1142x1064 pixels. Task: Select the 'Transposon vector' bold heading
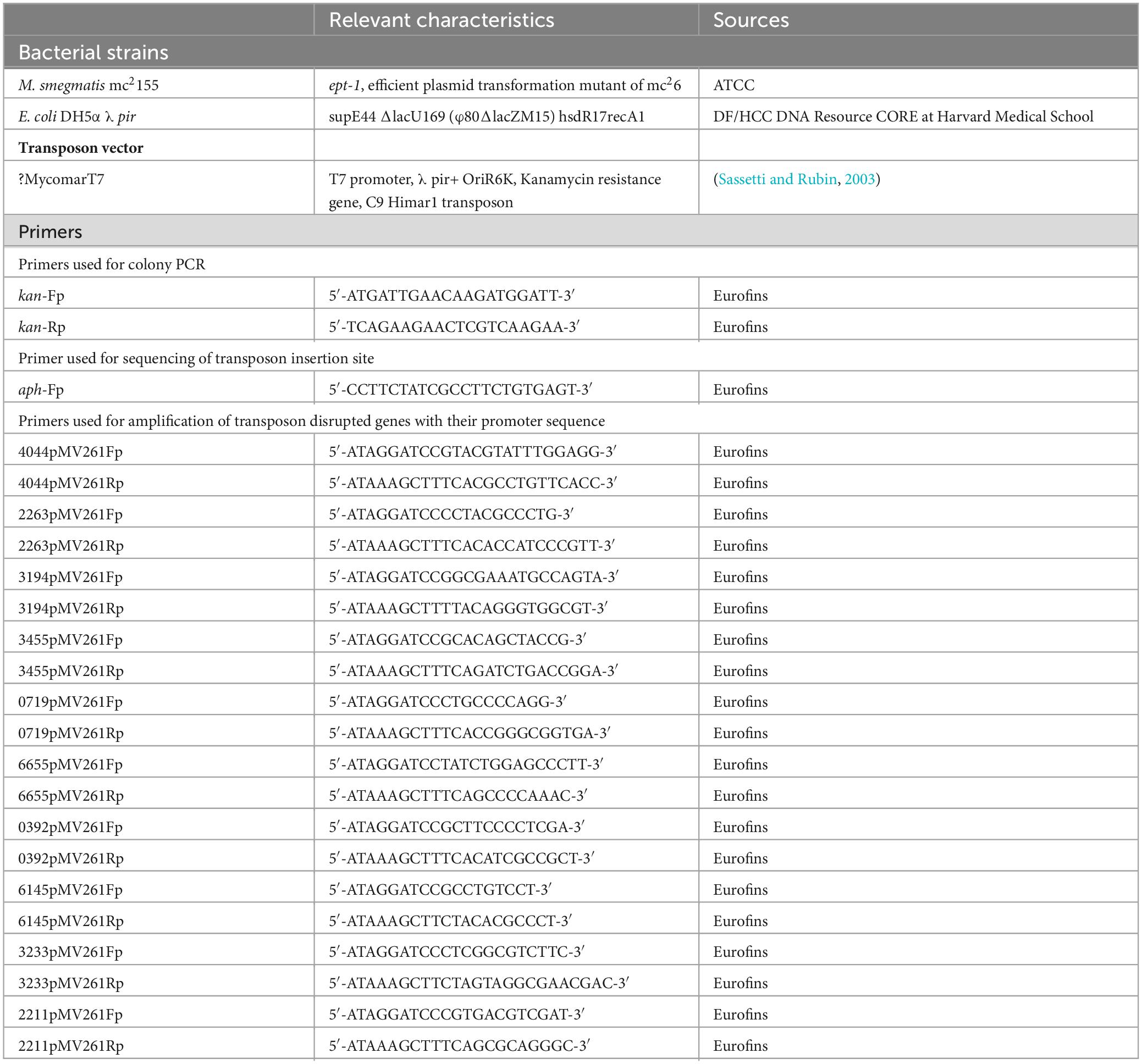(80, 148)
